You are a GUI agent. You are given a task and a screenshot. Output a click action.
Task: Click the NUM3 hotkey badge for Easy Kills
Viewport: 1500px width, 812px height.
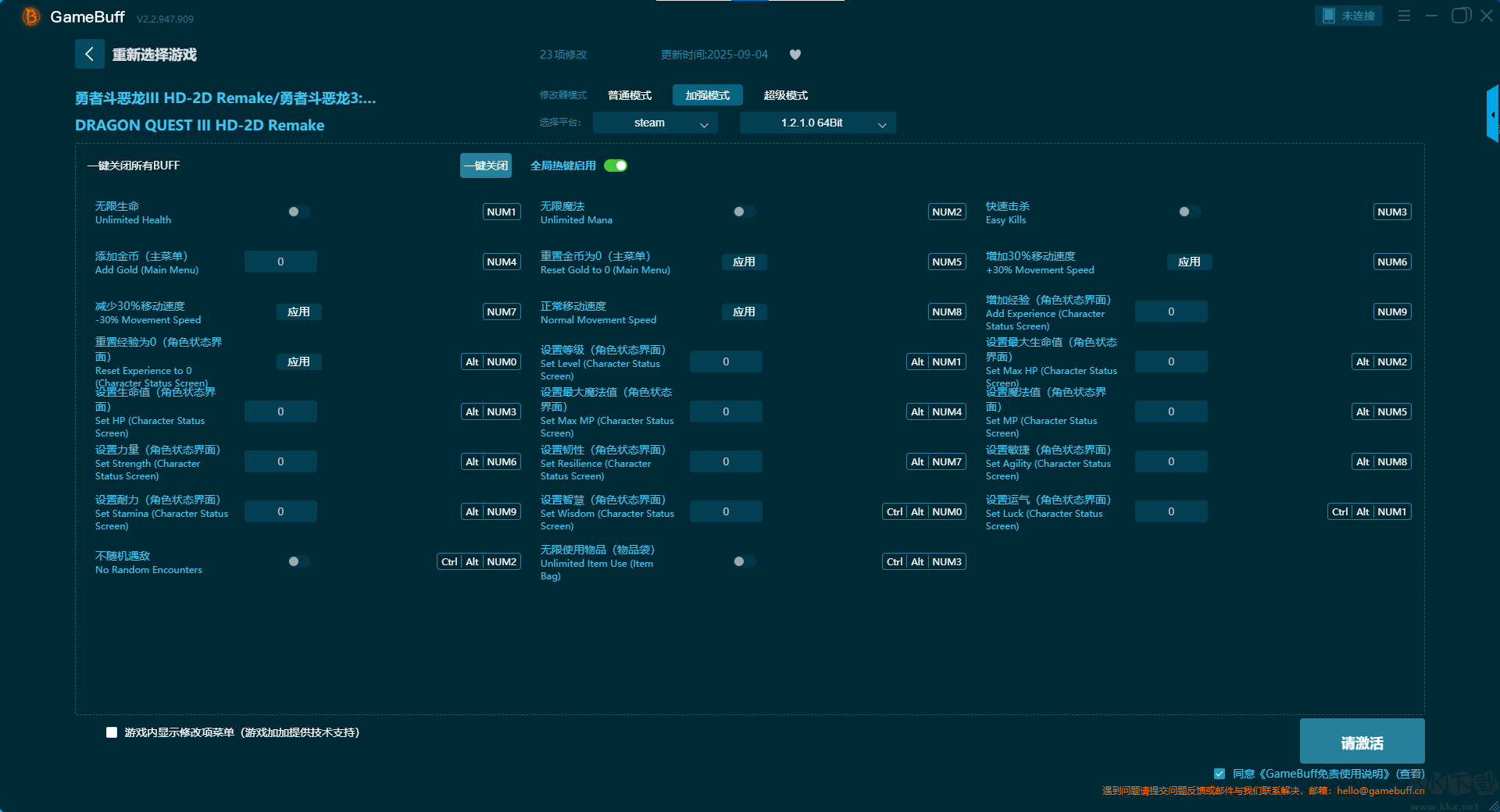pos(1392,212)
